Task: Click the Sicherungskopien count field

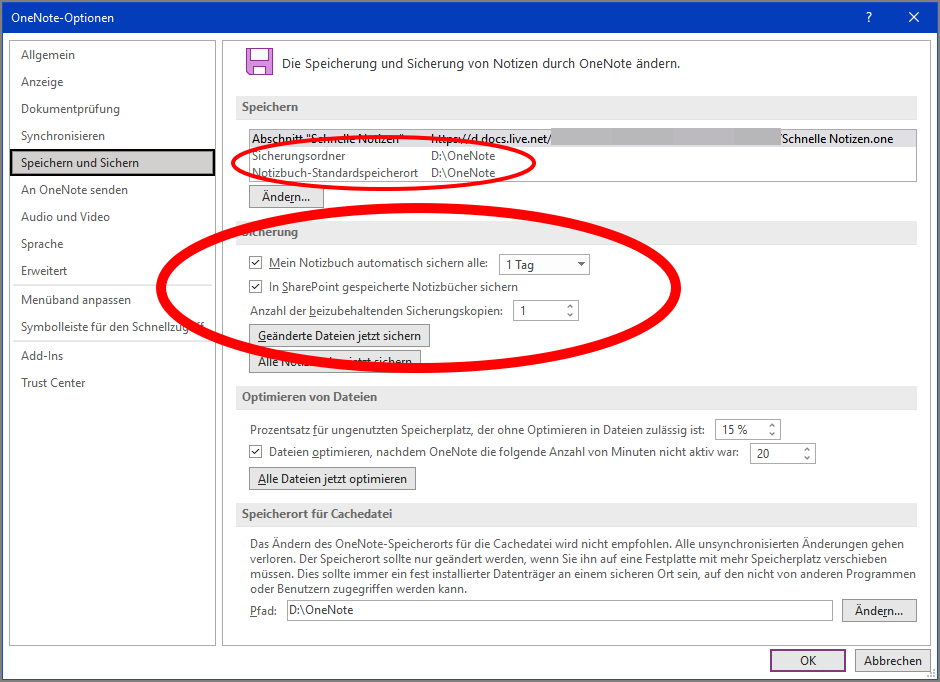Action: pos(538,310)
